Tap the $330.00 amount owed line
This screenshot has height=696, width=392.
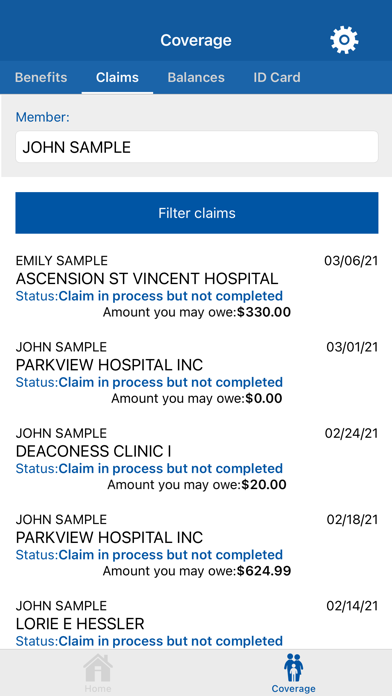coord(197,312)
